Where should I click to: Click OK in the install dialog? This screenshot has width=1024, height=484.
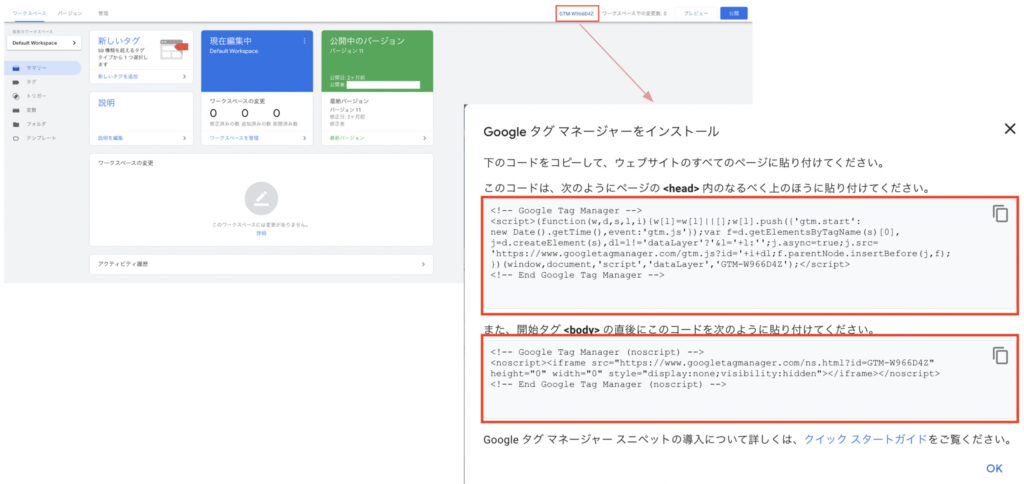(x=994, y=468)
